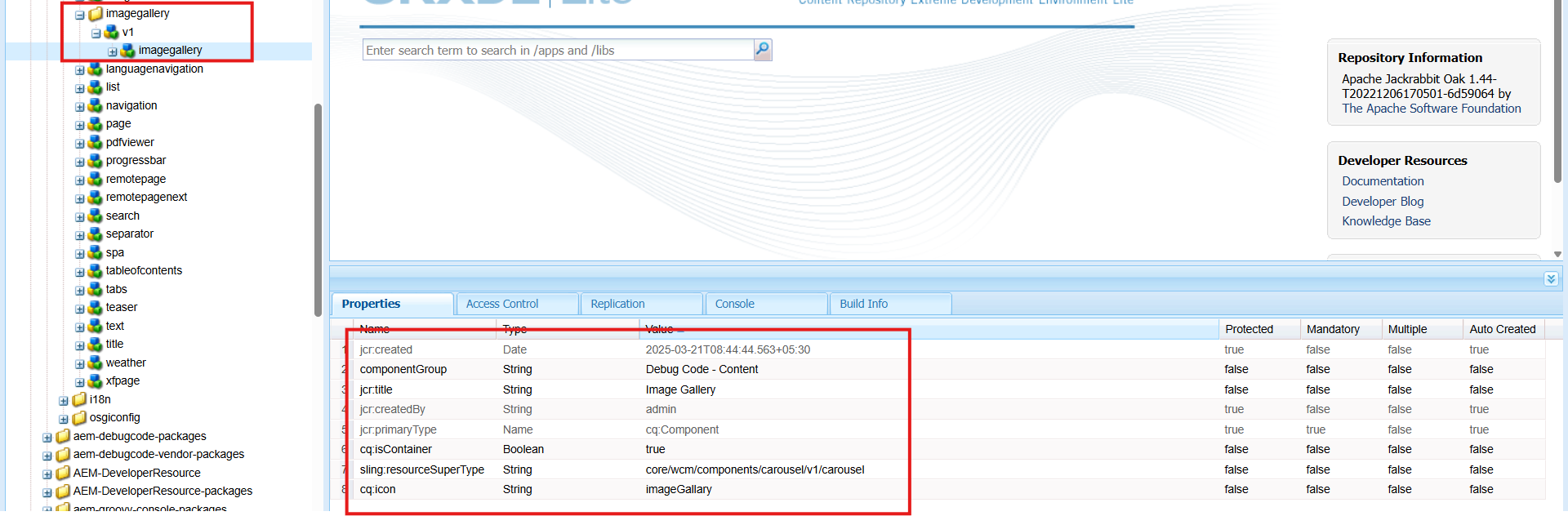Click the imagegallery folder icon at top
This screenshot has width=1568, height=516.
(96, 14)
